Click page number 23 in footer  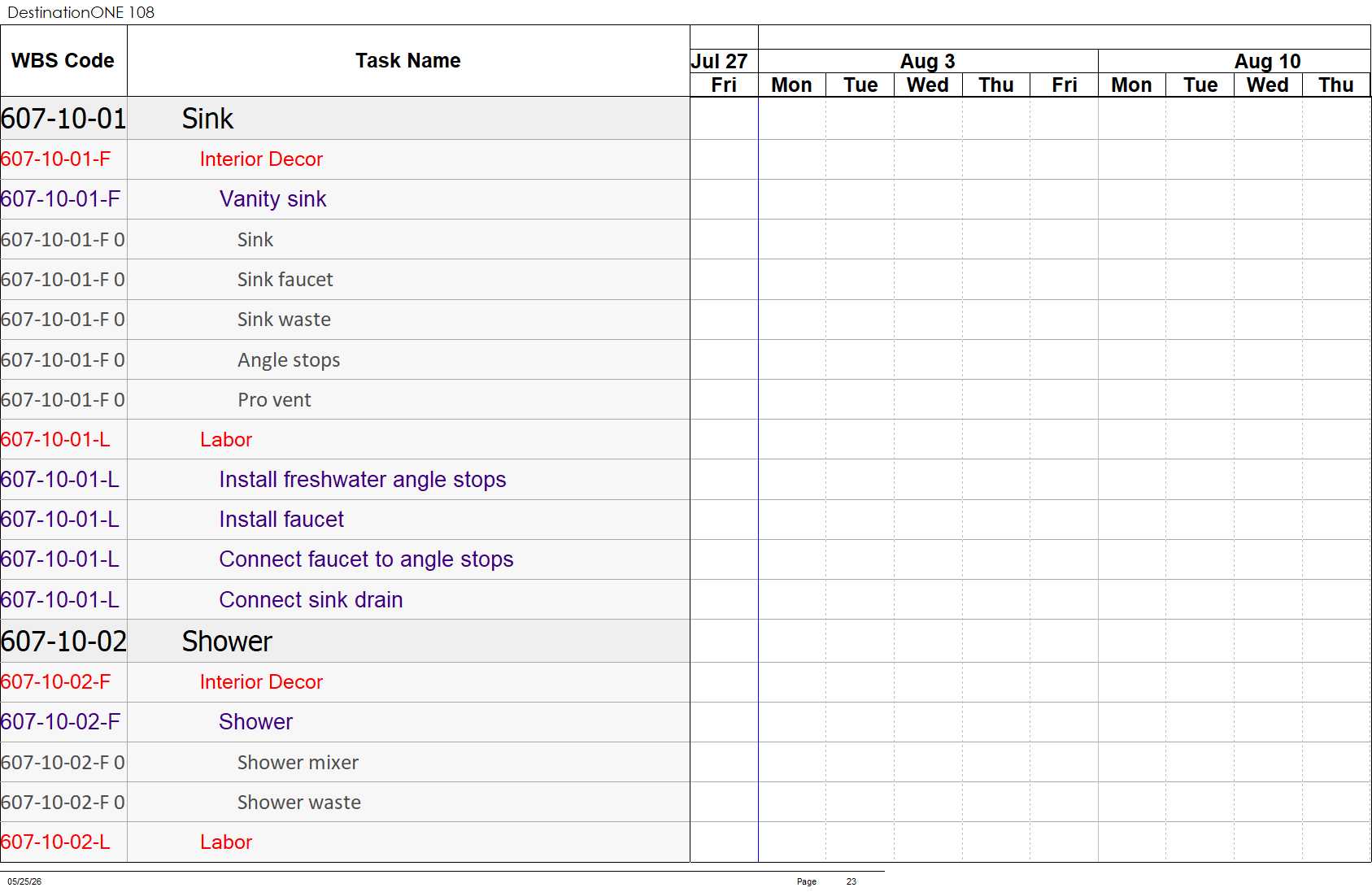852,881
